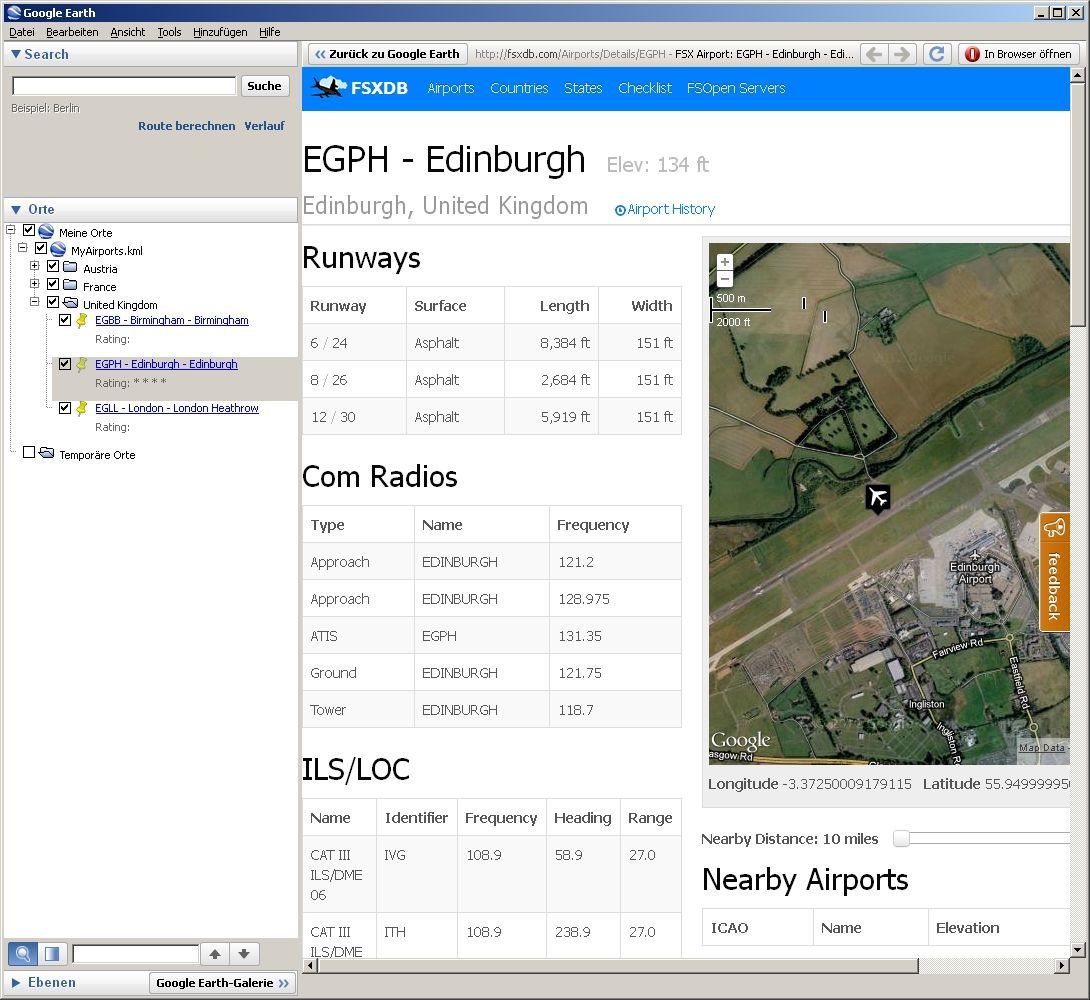This screenshot has height=1000, width=1090.
Task: Click the Google Earth title bar icon
Action: coord(13,13)
